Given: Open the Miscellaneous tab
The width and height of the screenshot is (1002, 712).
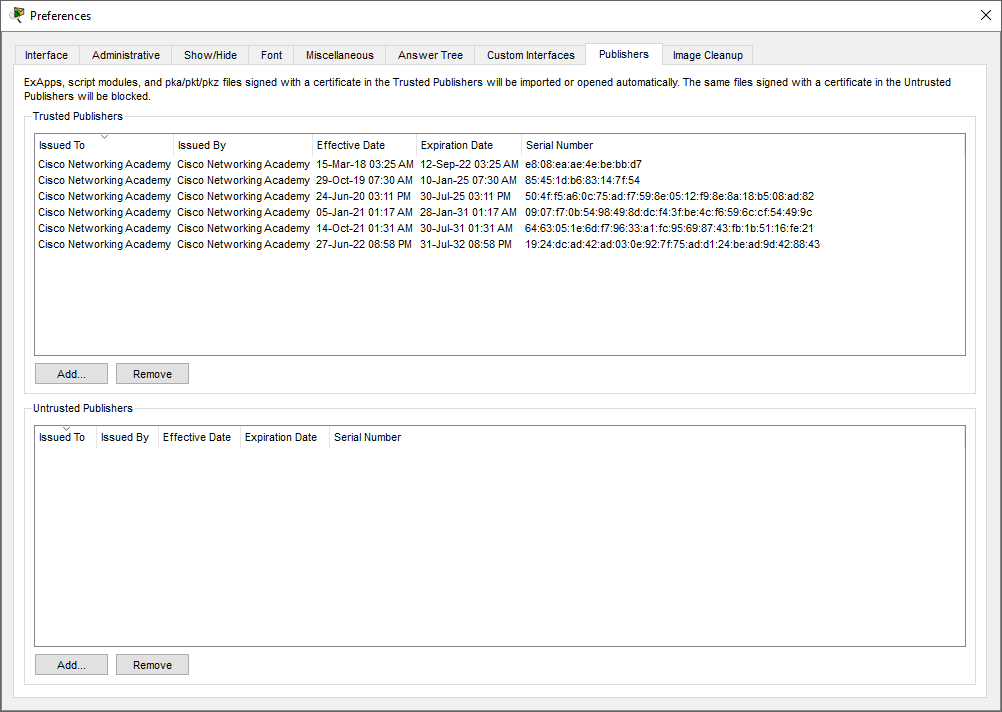Looking at the screenshot, I should [x=339, y=55].
